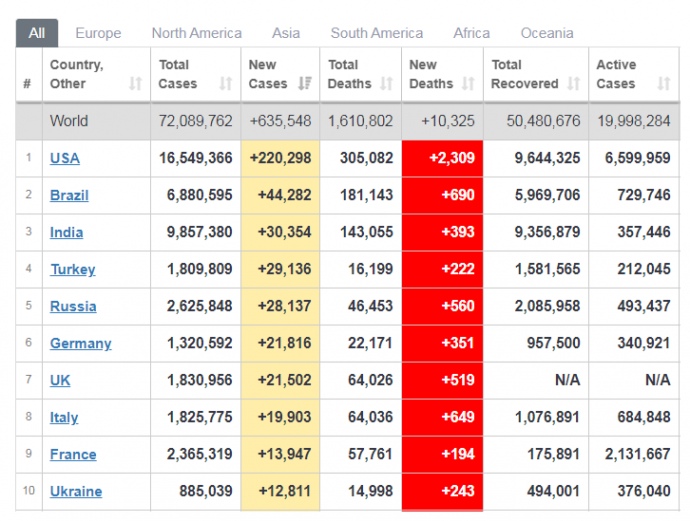Click the # rank column header
Screen dimensions: 690x521
[27, 84]
